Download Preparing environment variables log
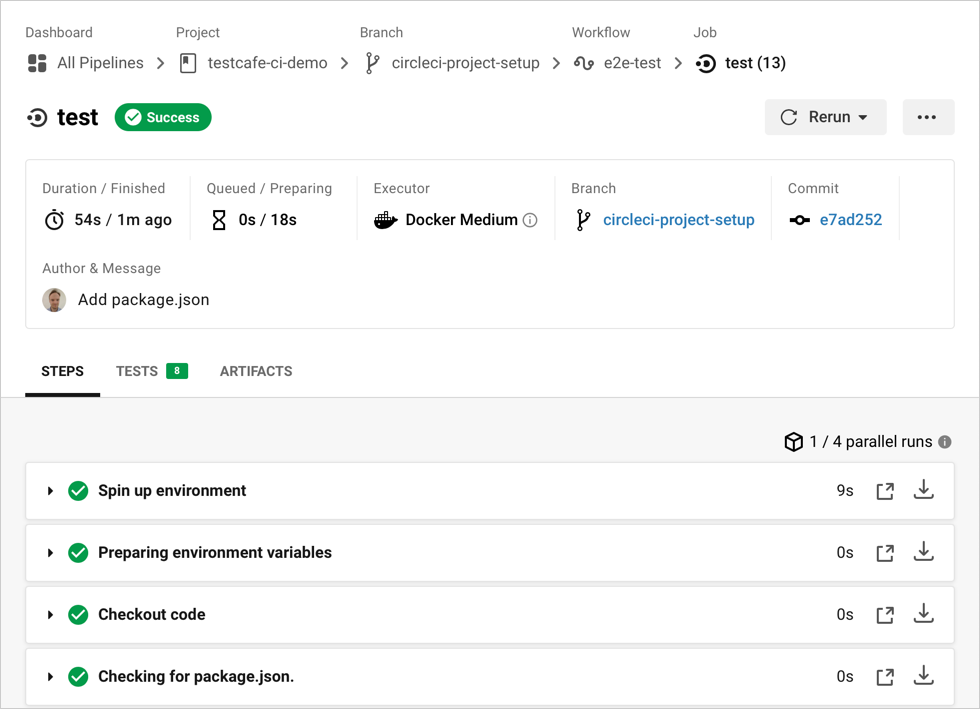The height and width of the screenshot is (709, 980). [924, 552]
